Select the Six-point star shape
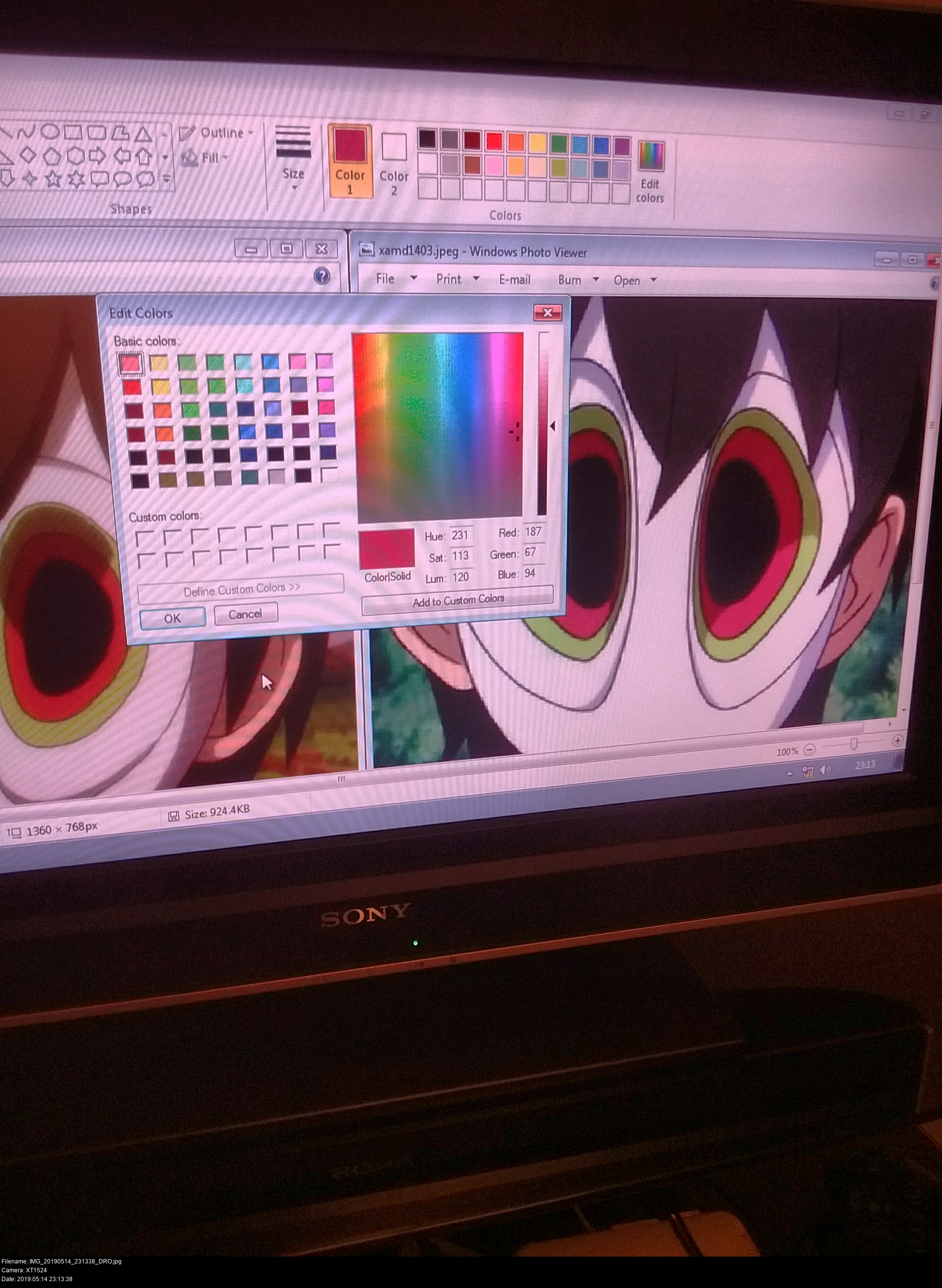942x1288 pixels. (77, 180)
